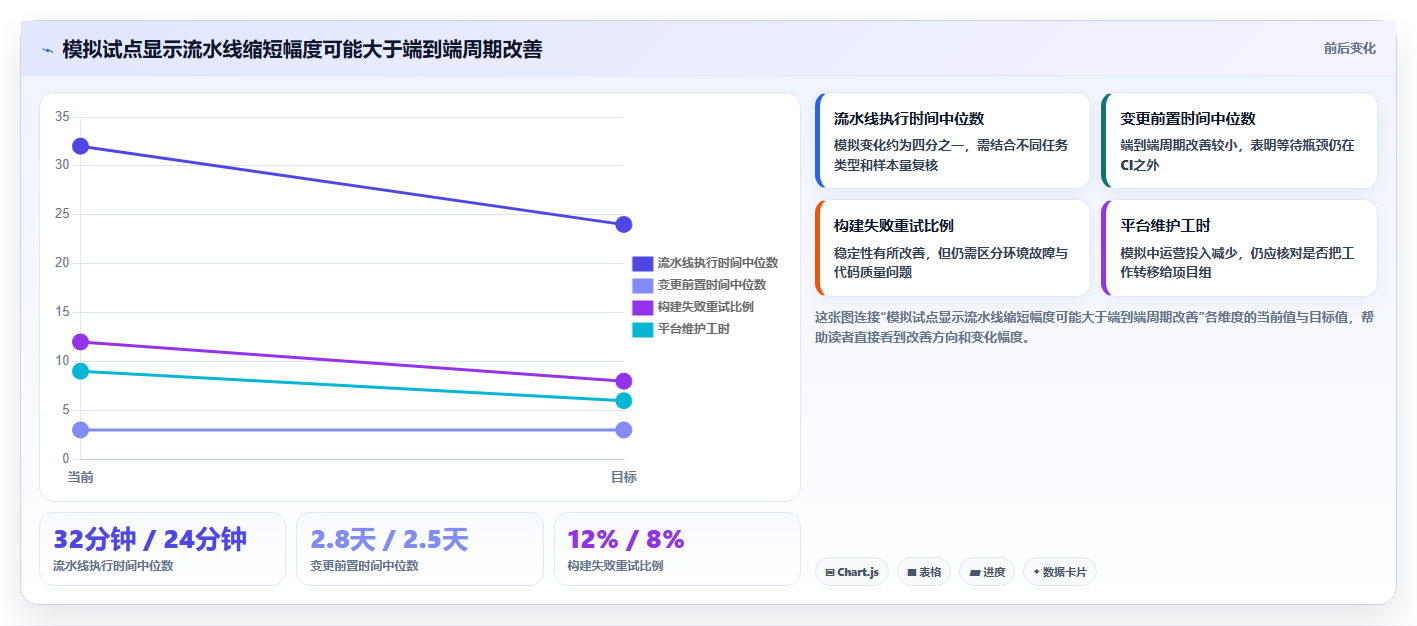Open the 平台维护工时 insight card heading

tap(1165, 226)
